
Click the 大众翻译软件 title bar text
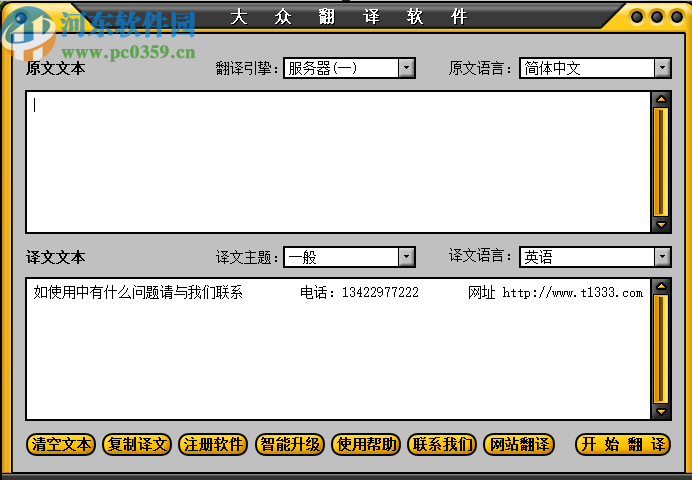[349, 17]
